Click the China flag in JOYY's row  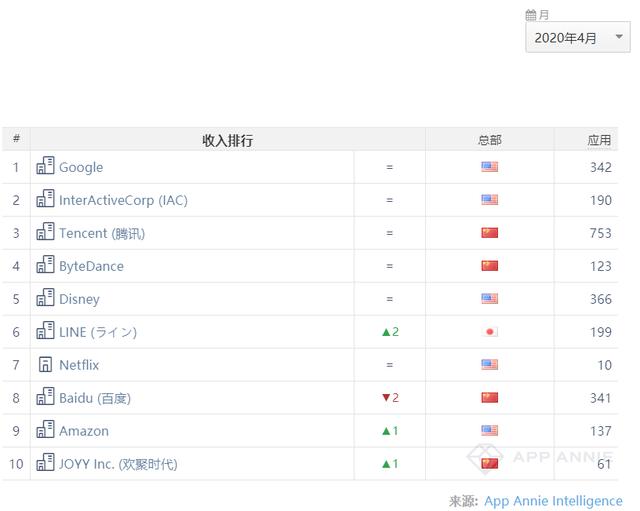pyautogui.click(x=489, y=464)
